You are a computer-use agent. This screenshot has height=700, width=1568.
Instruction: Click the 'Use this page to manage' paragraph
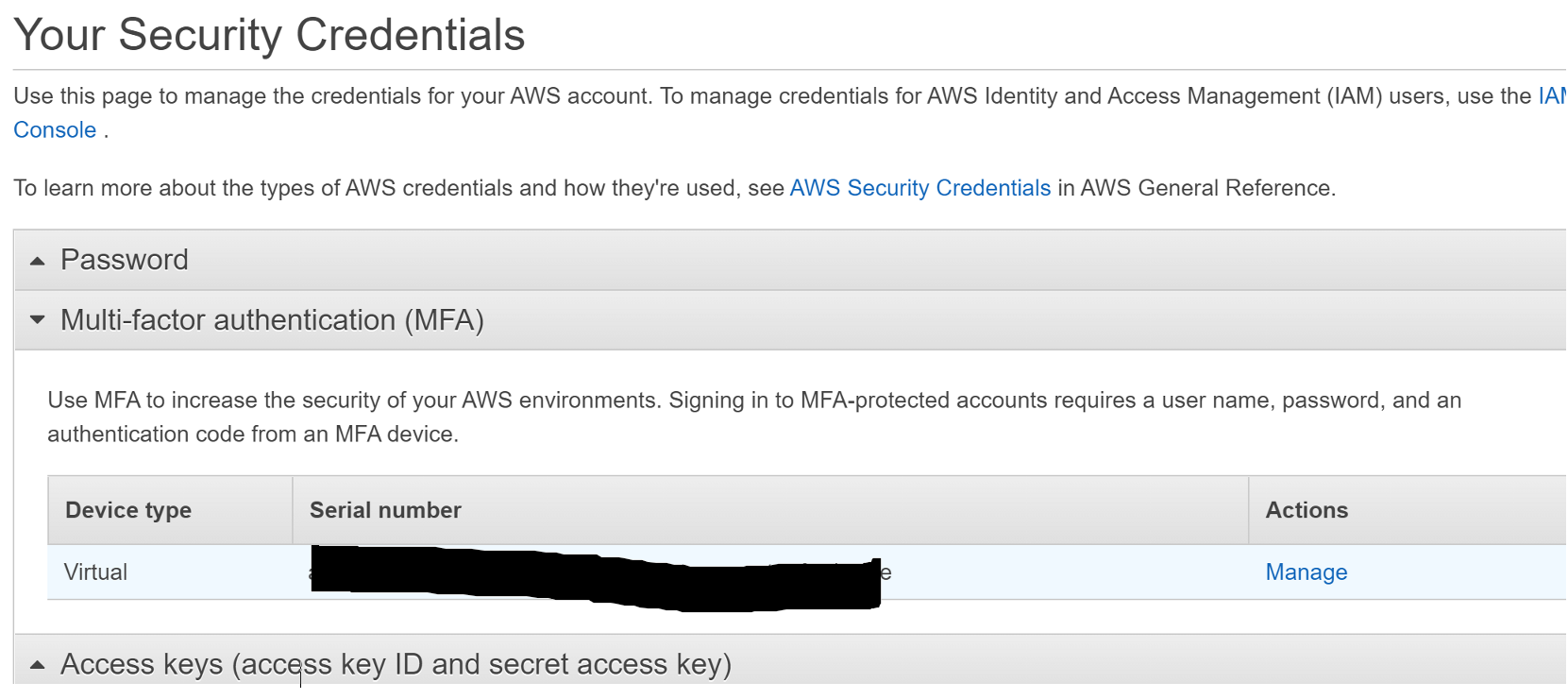click(789, 113)
